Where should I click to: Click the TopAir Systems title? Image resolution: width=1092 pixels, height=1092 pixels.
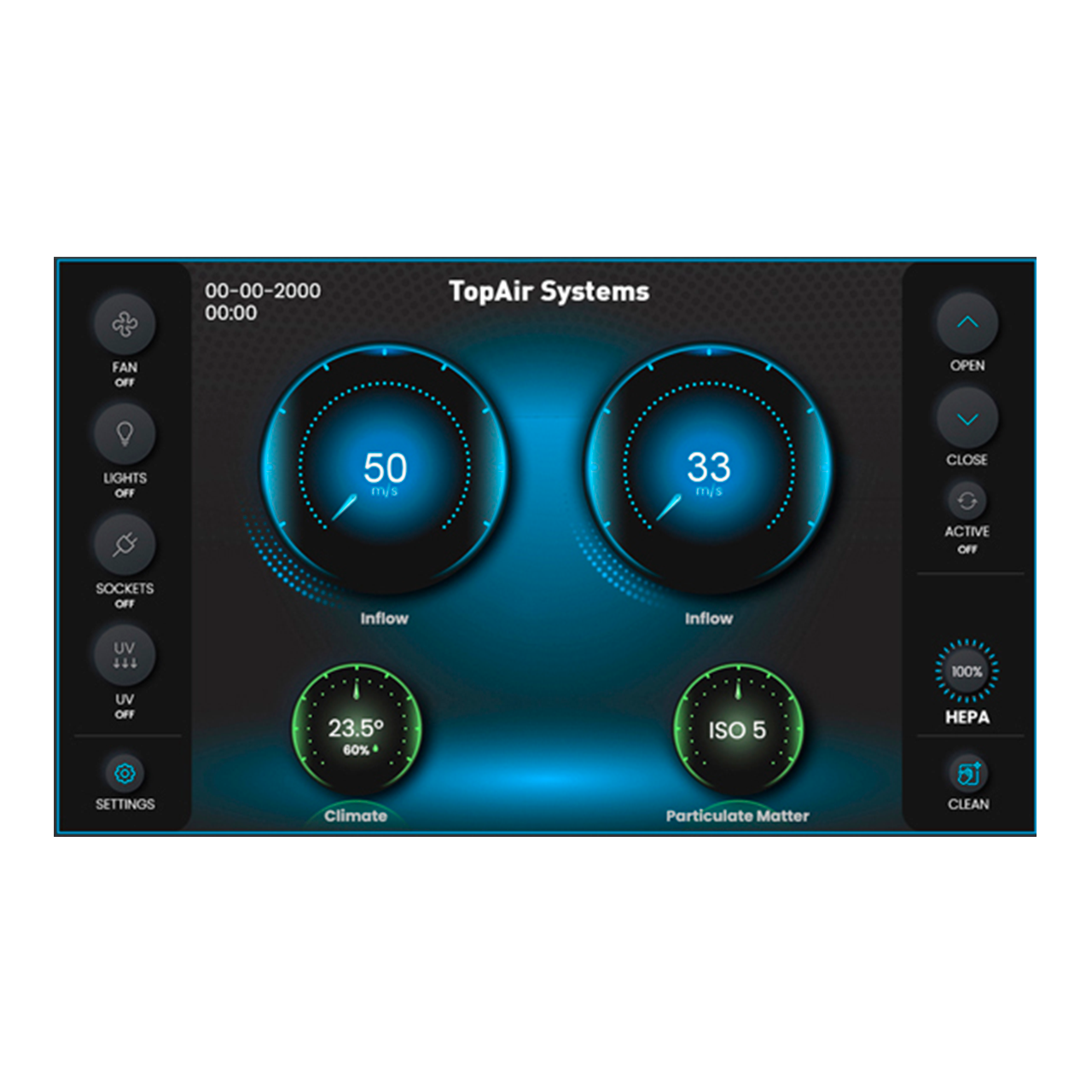tap(549, 292)
